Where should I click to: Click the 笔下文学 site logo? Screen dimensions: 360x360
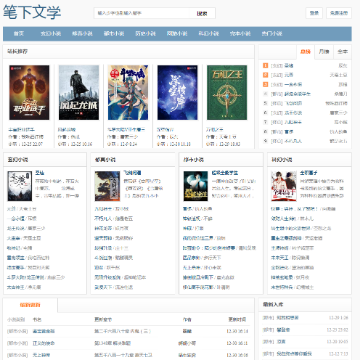pos(32,13)
